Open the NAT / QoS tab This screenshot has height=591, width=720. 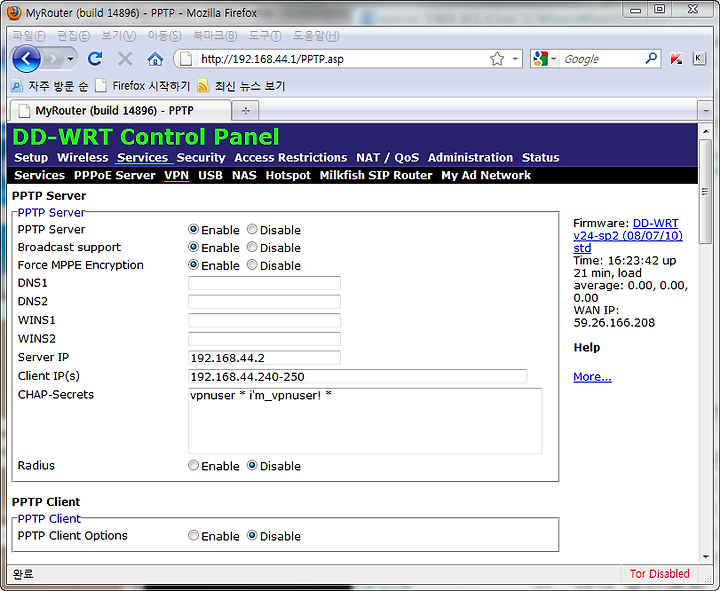tap(388, 158)
